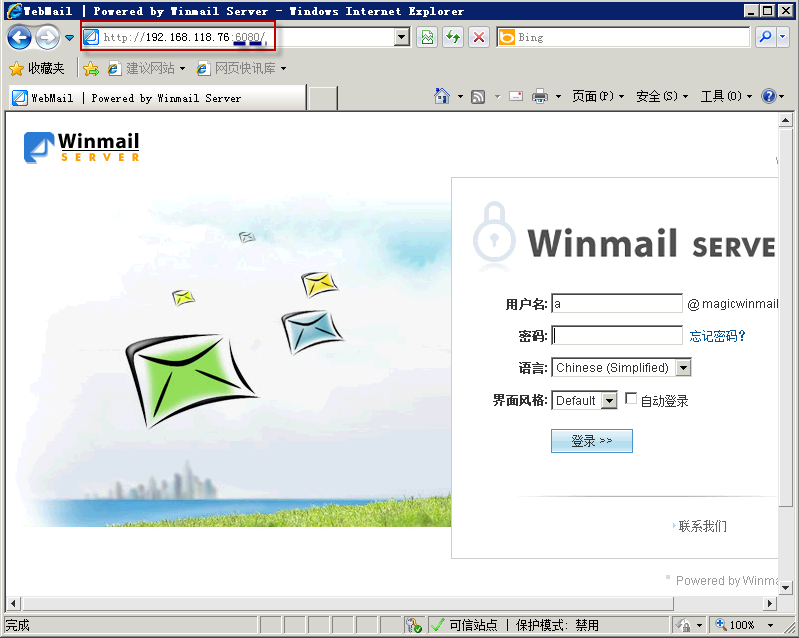
Task: Expand the address bar history dropdown
Action: click(x=402, y=37)
